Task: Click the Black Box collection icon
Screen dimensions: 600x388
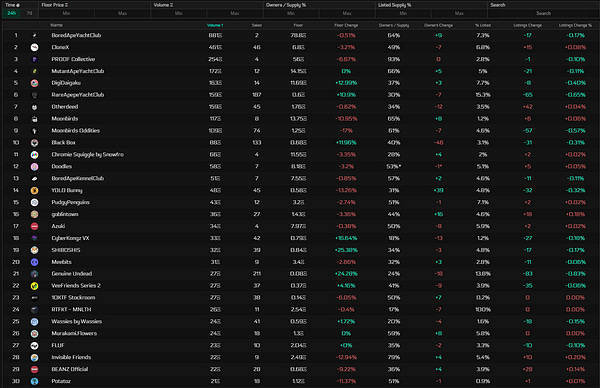Action: (x=34, y=143)
